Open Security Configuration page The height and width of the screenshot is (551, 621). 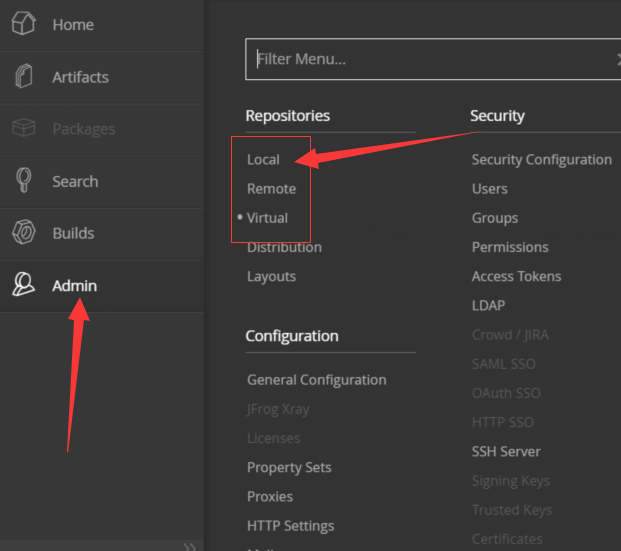point(541,160)
